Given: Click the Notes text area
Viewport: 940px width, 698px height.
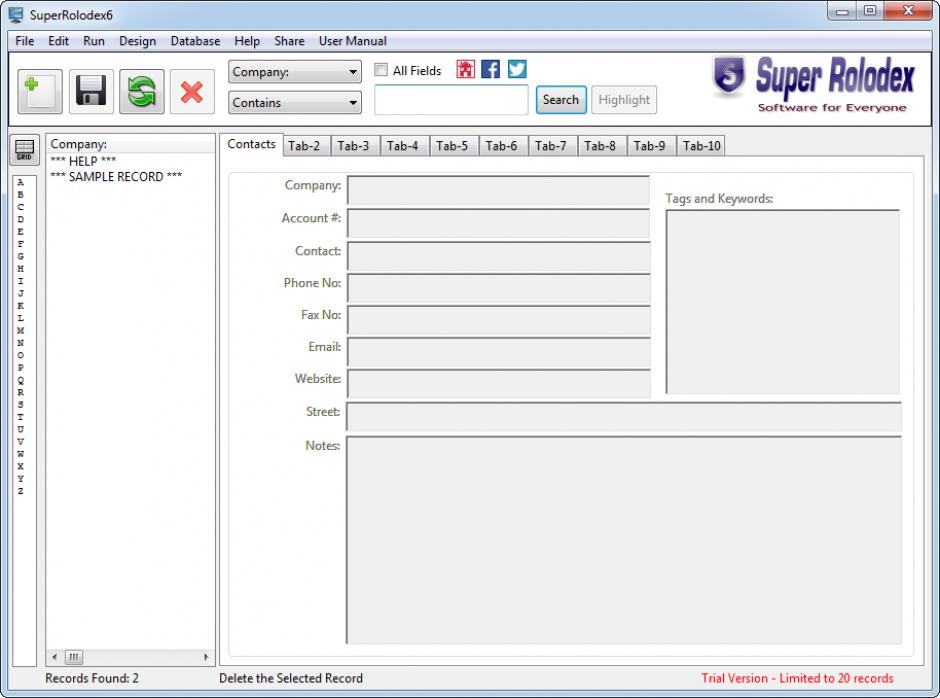Looking at the screenshot, I should tap(624, 540).
